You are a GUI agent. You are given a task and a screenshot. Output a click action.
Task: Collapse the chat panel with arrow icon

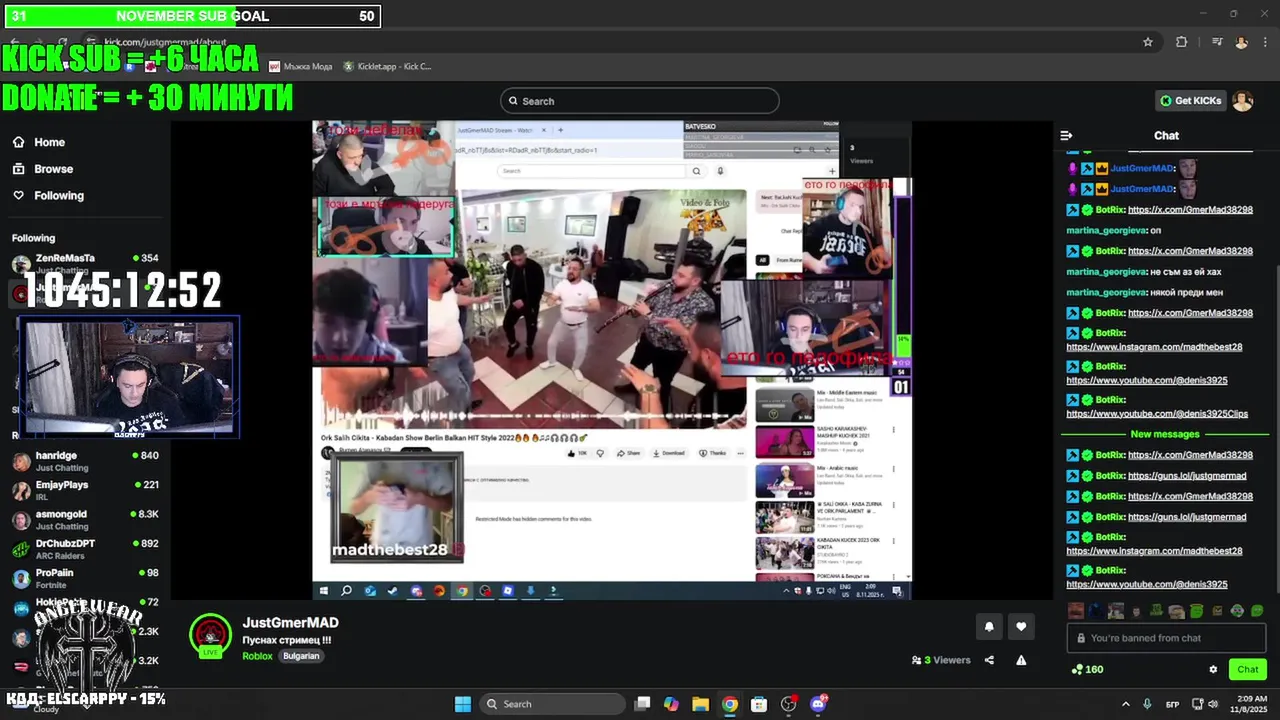1066,135
